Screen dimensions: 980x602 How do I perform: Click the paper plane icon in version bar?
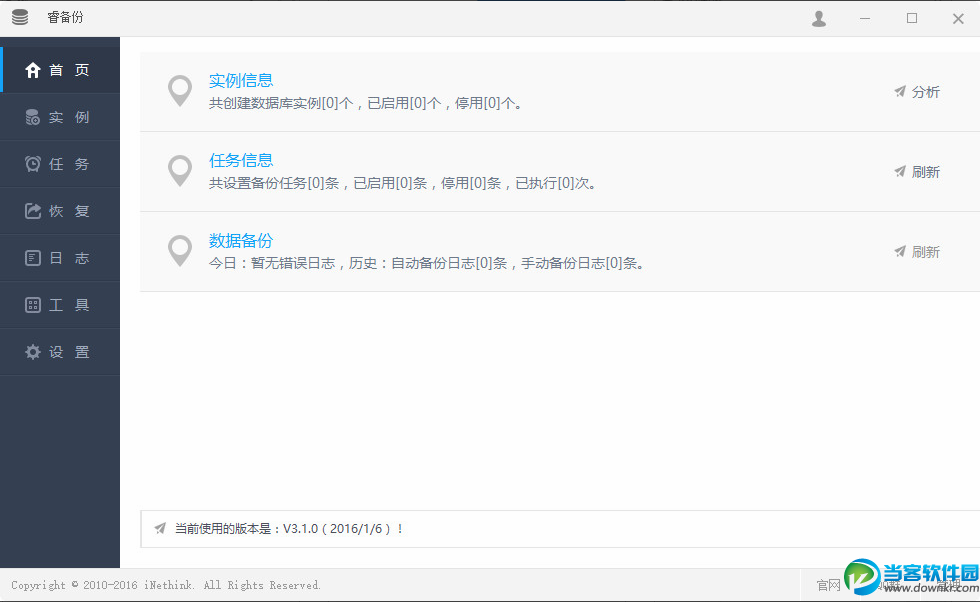pos(160,529)
